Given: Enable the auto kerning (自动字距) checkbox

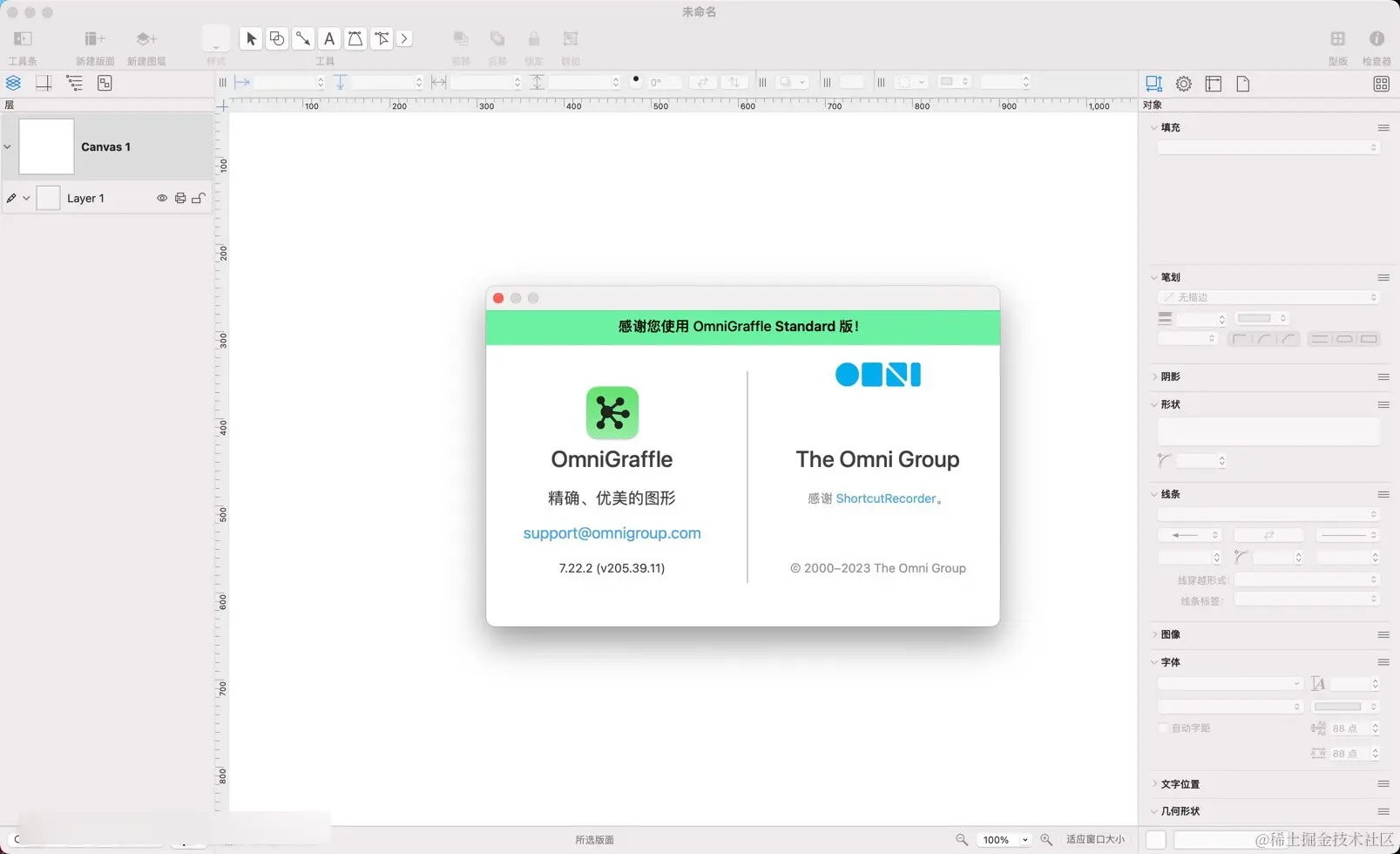Looking at the screenshot, I should coord(1163,728).
